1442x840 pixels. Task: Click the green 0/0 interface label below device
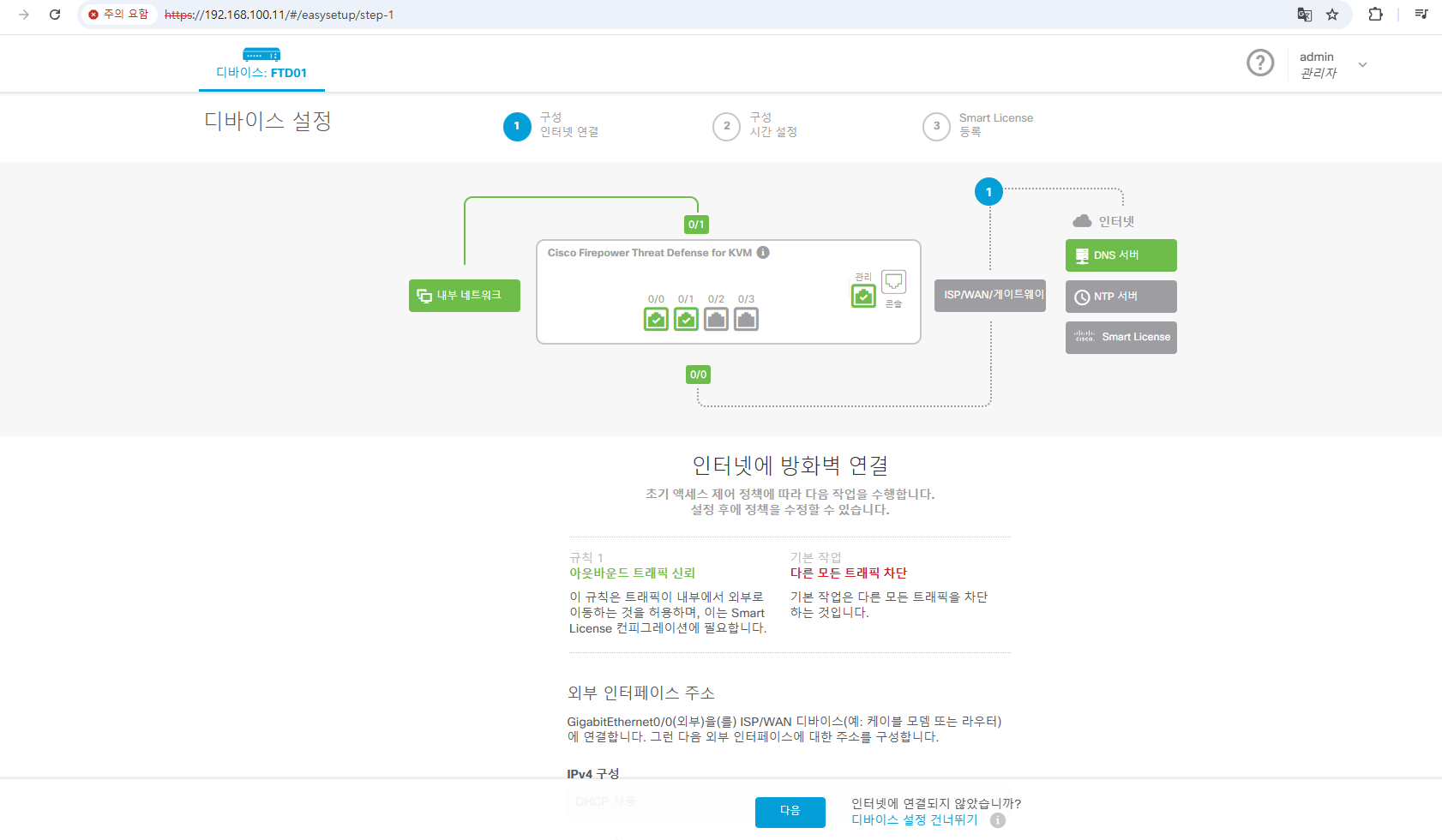(x=698, y=375)
